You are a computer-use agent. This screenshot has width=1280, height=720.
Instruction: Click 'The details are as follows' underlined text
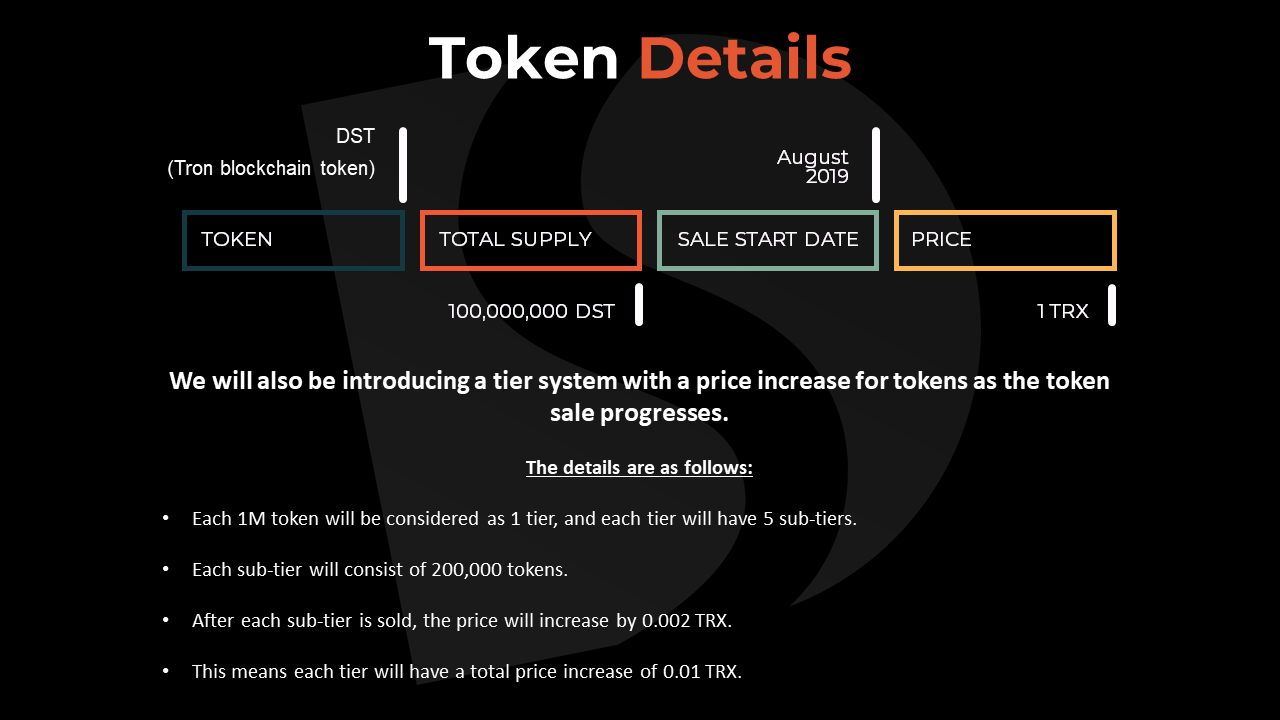pos(640,468)
